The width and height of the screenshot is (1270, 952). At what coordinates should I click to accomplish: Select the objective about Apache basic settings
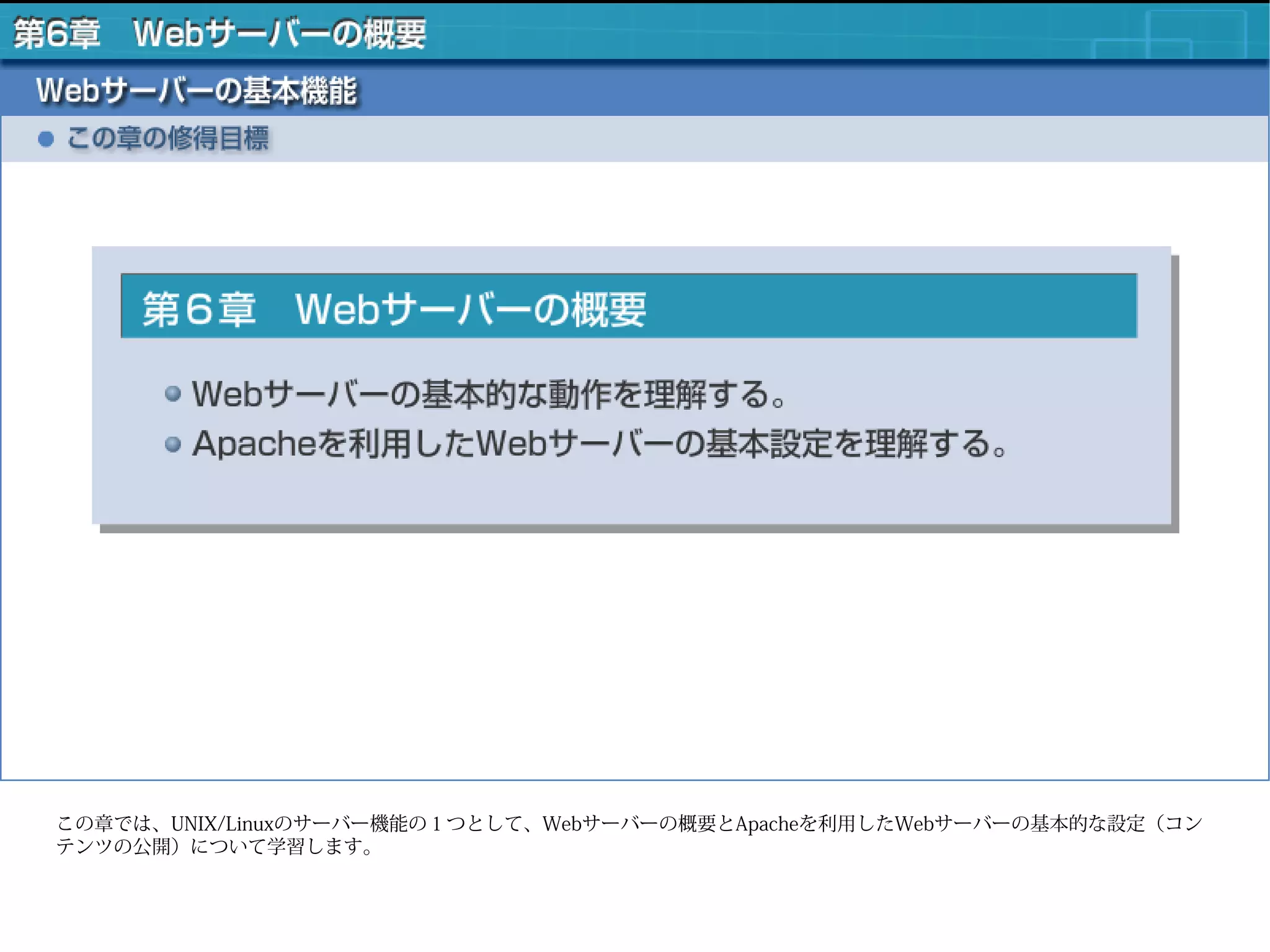tap(598, 444)
